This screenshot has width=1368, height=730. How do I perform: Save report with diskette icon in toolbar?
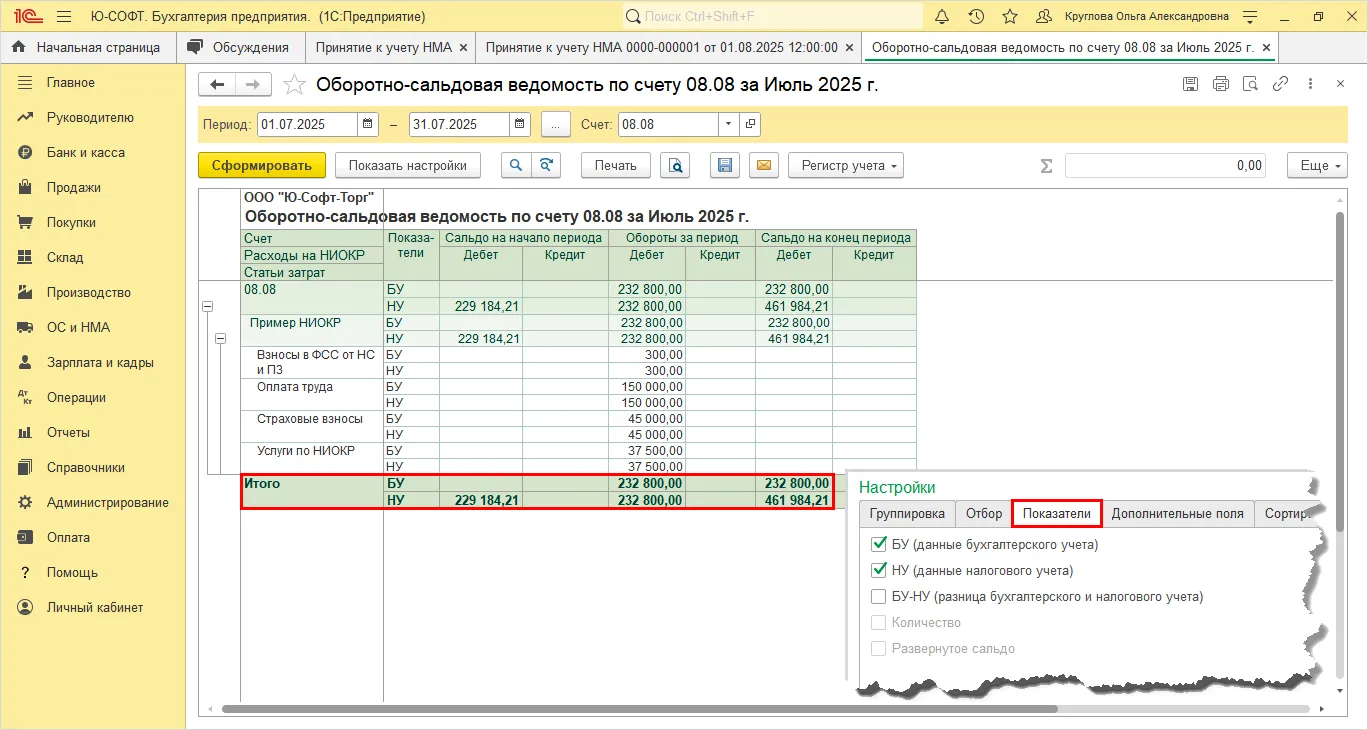point(726,166)
